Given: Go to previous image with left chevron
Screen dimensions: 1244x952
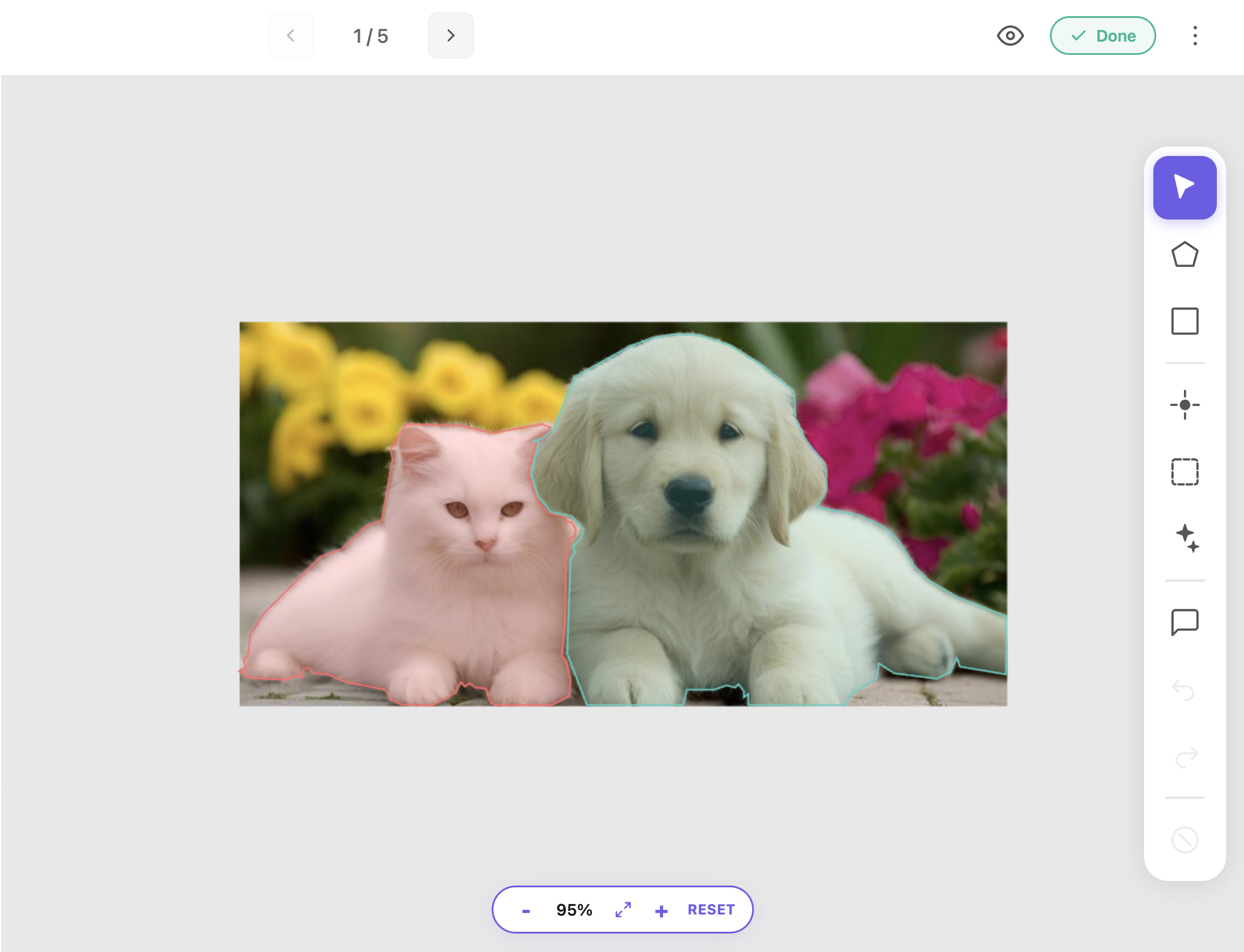Looking at the screenshot, I should tap(290, 36).
